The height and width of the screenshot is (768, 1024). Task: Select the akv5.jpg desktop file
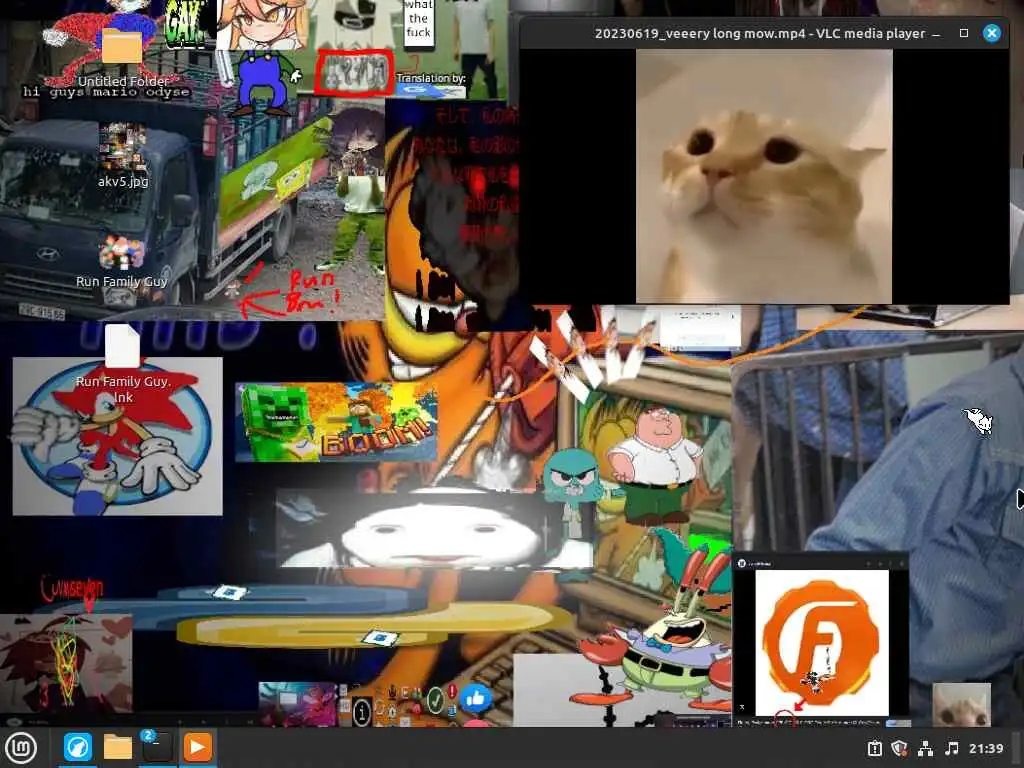coord(123,155)
